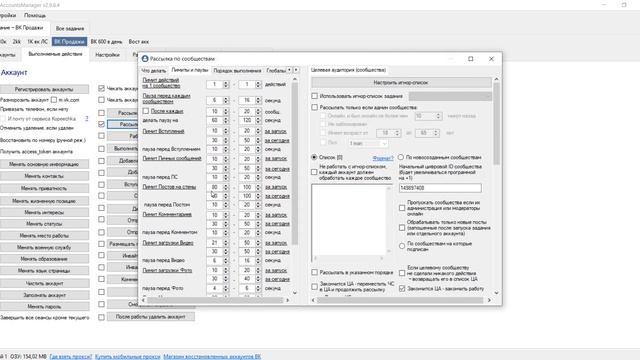Screen dimensions: 640x360
Task: Select the Список radio button
Action: (314, 157)
